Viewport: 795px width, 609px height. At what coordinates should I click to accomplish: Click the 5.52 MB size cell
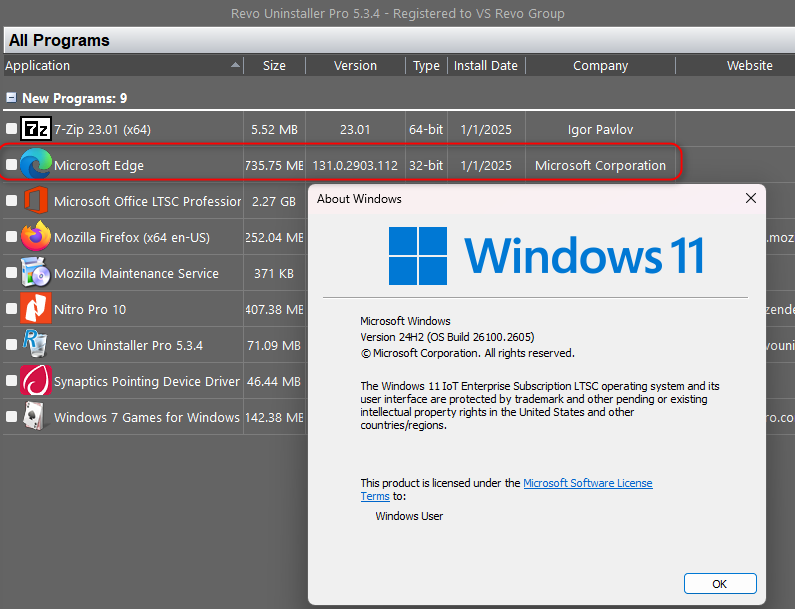pyautogui.click(x=274, y=130)
